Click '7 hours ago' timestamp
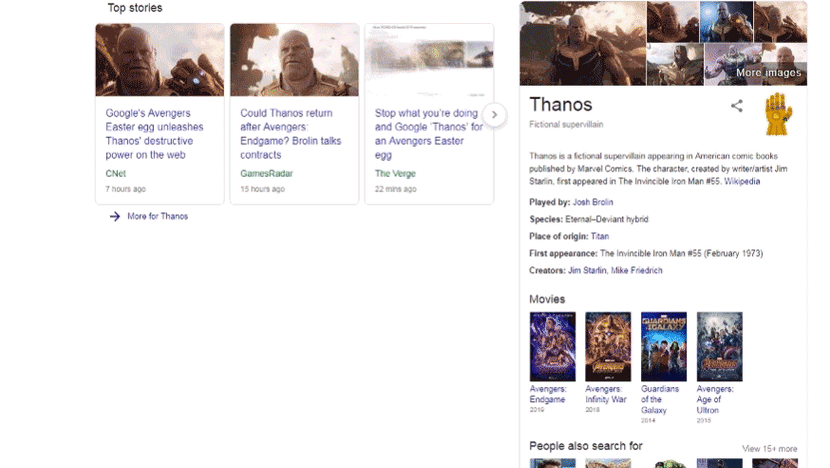 pos(125,189)
